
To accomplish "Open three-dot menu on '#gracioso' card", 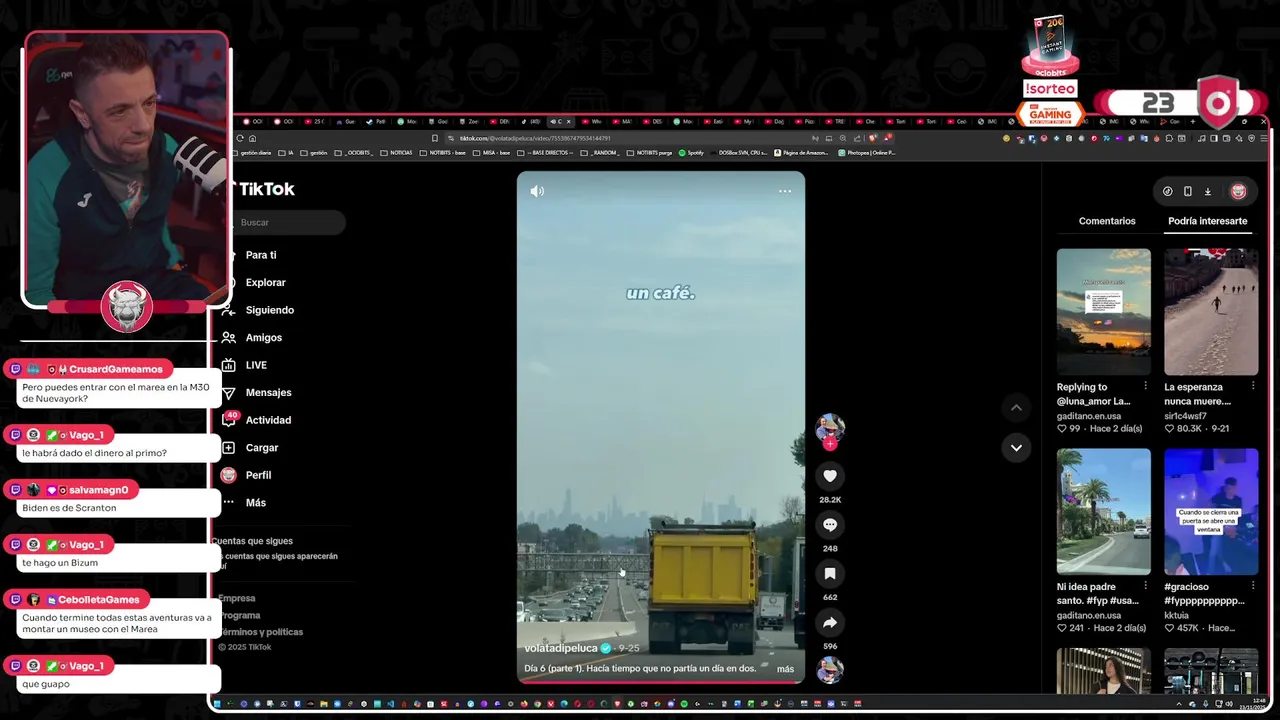I will click(x=1252, y=586).
